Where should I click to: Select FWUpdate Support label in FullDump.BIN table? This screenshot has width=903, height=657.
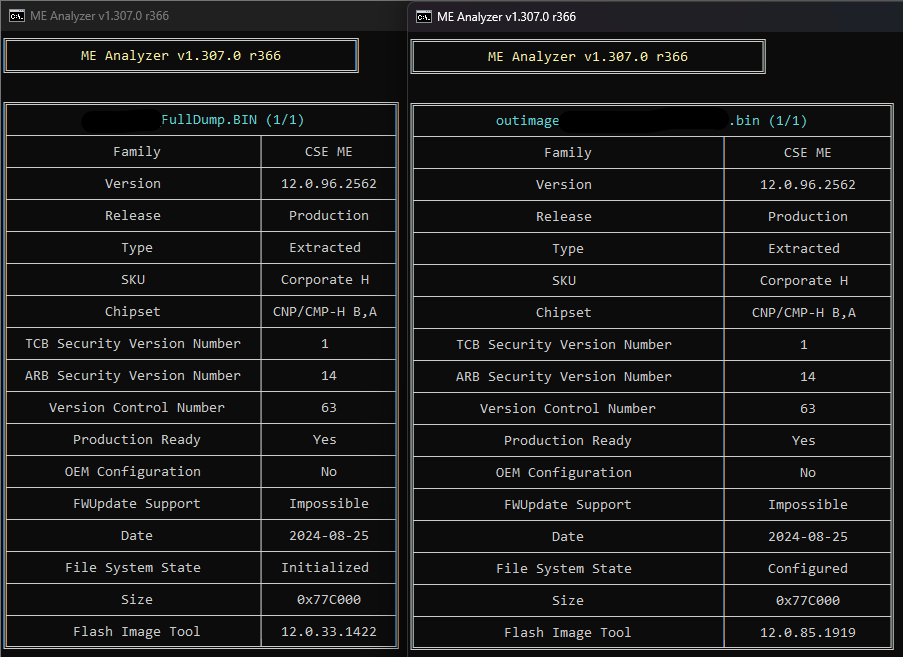pyautogui.click(x=136, y=504)
